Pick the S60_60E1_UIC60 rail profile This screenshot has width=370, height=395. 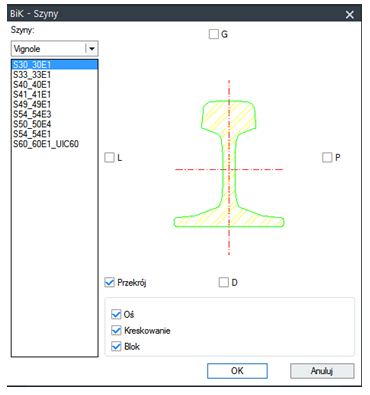click(x=55, y=144)
